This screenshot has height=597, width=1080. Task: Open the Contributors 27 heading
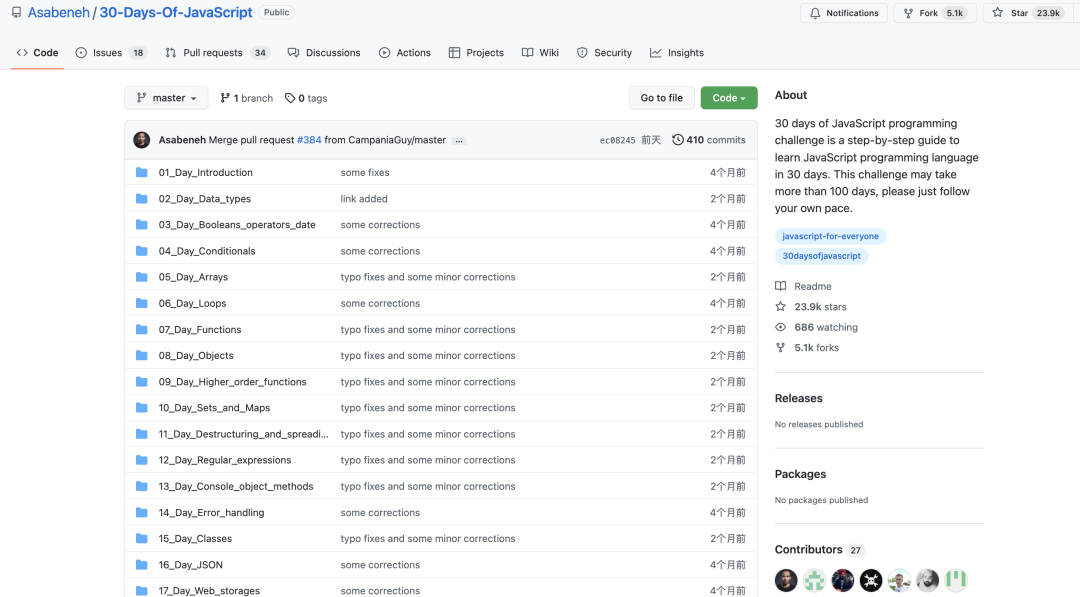click(x=818, y=549)
